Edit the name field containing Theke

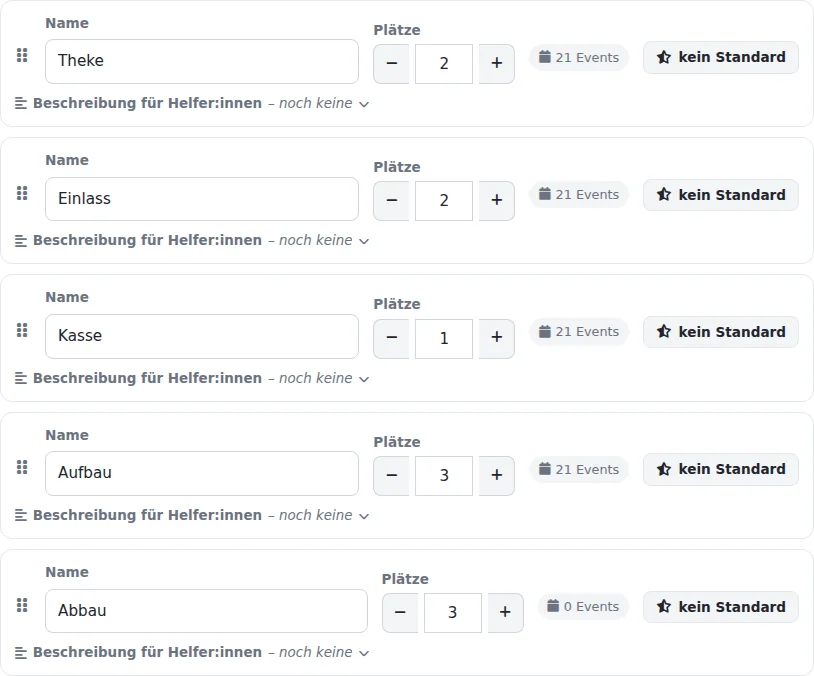coord(202,61)
